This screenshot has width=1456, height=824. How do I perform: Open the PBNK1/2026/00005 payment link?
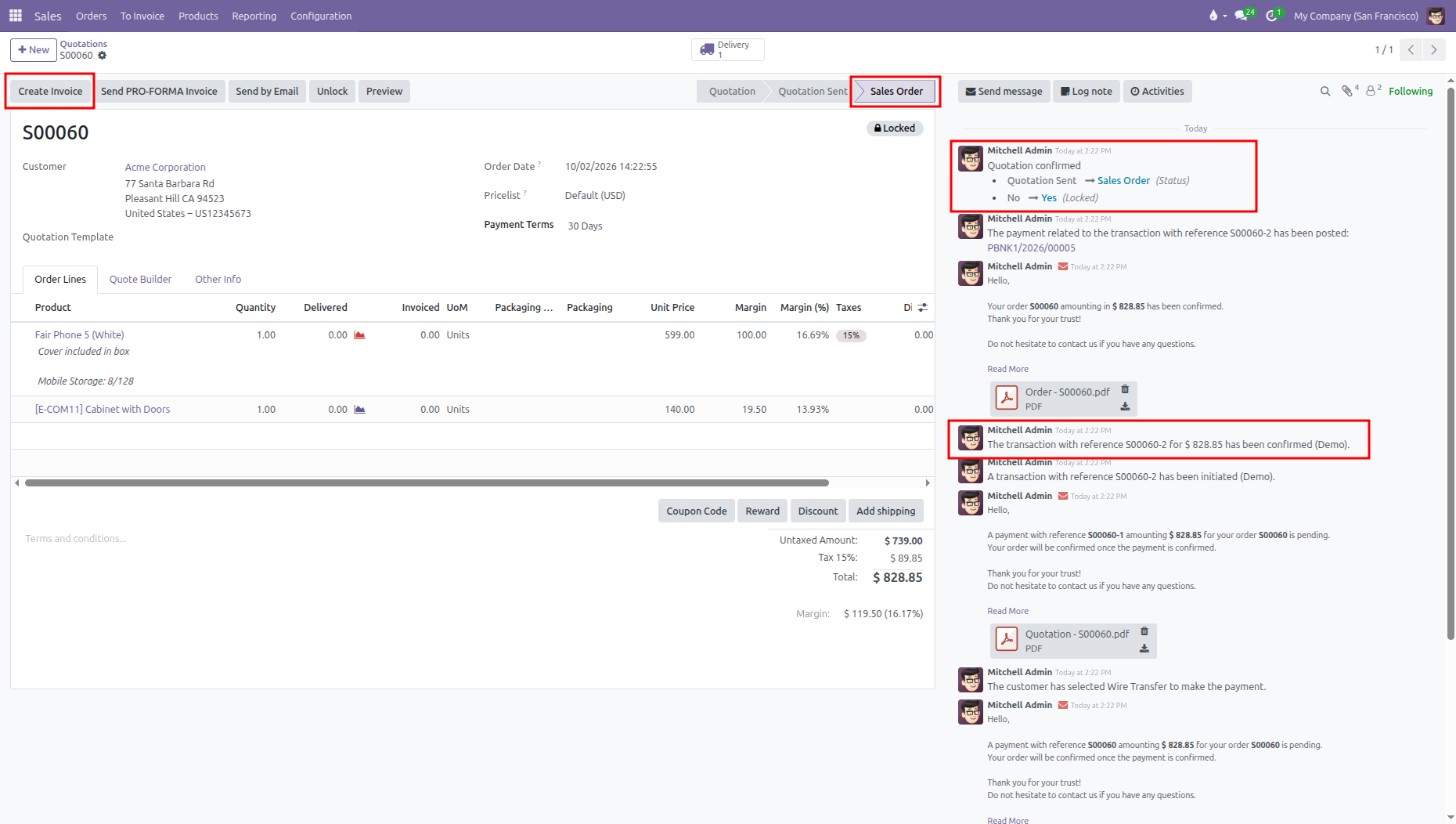[1032, 248]
